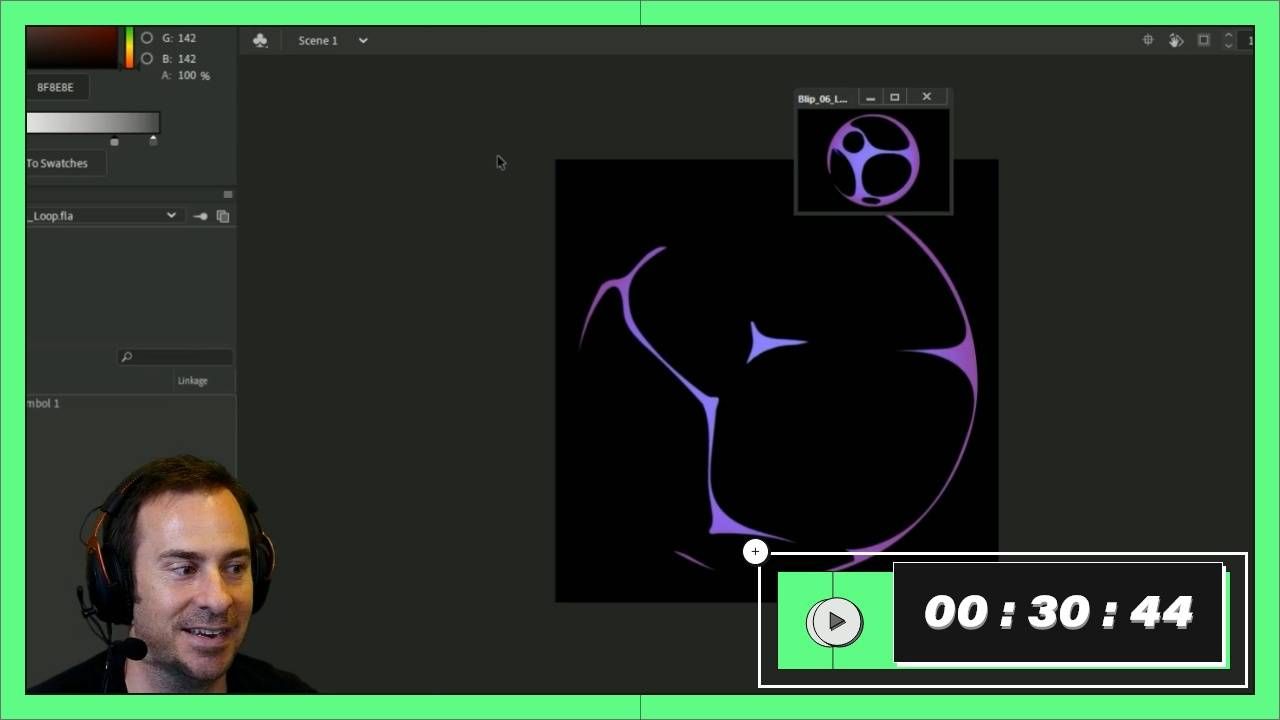This screenshot has height=720, width=1280.
Task: Click the alpha value 100 %
Action: (193, 76)
